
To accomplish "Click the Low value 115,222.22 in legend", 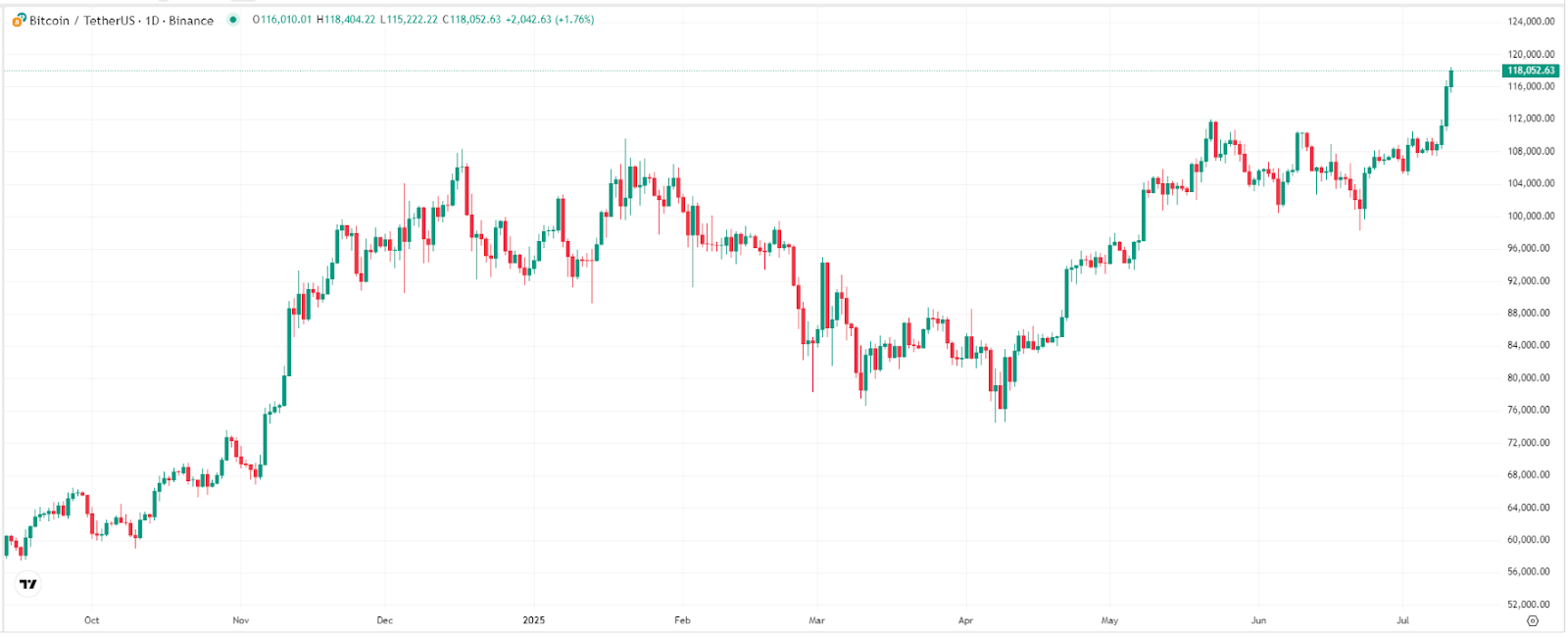I will pos(408,19).
